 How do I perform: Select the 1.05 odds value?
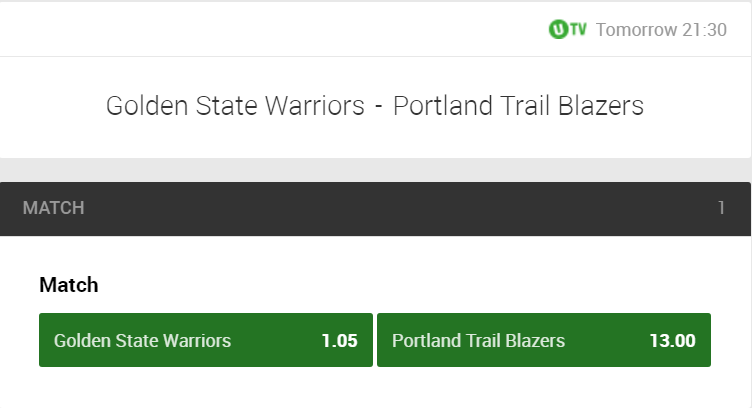coord(340,341)
